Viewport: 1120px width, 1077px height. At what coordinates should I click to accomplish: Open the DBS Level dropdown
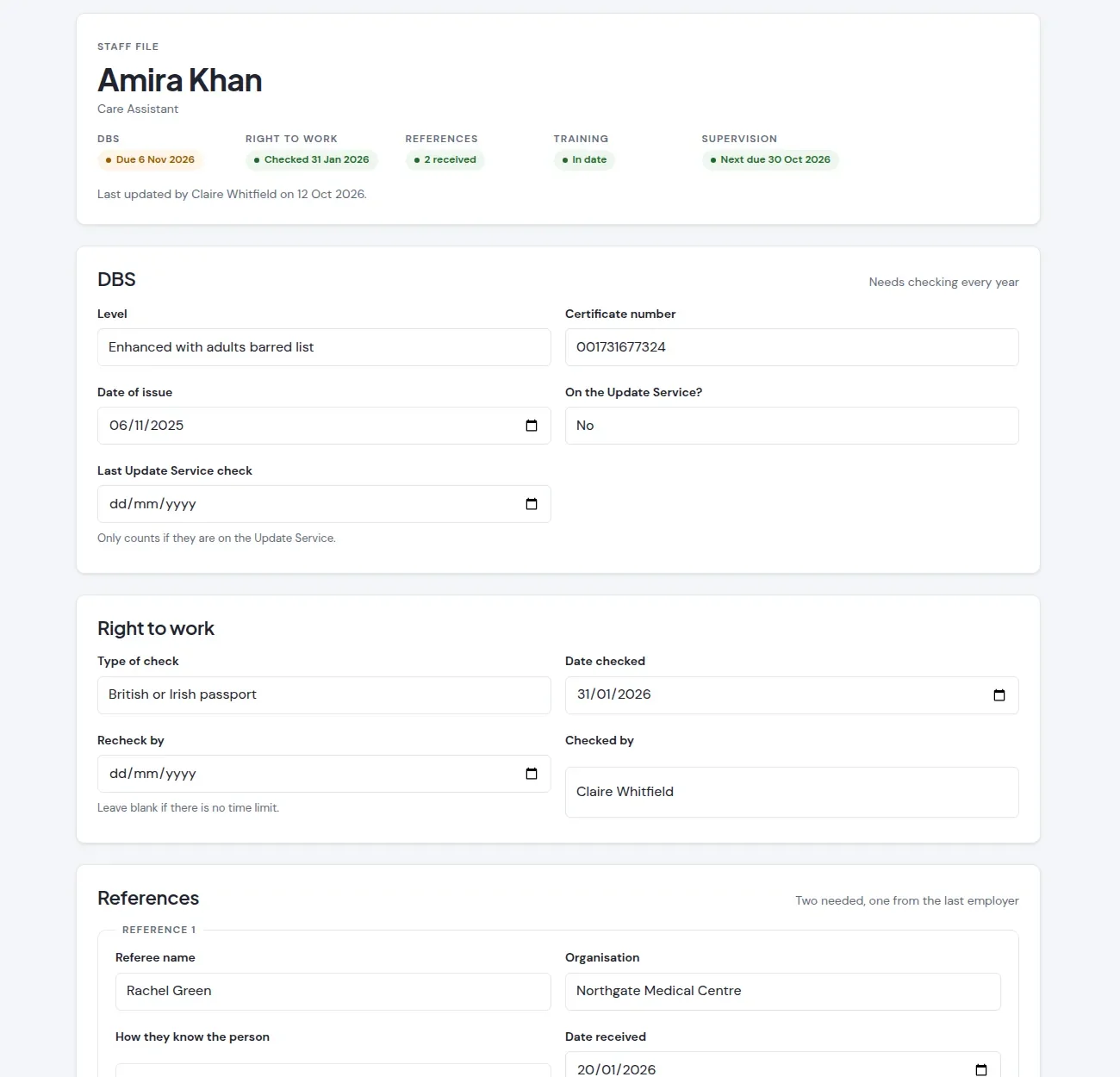324,347
